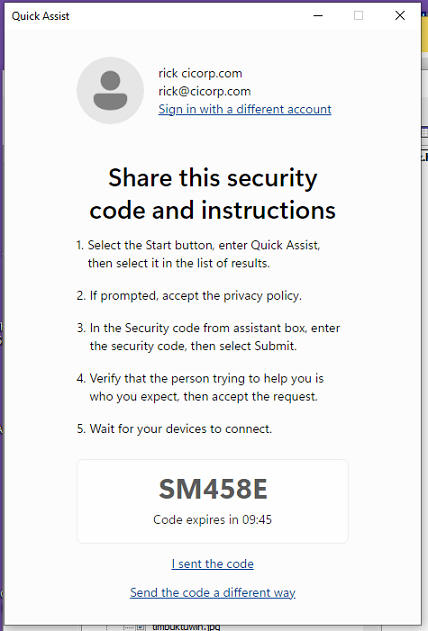Click instruction step 1 about Start button
This screenshot has width=428, height=631.
point(198,254)
